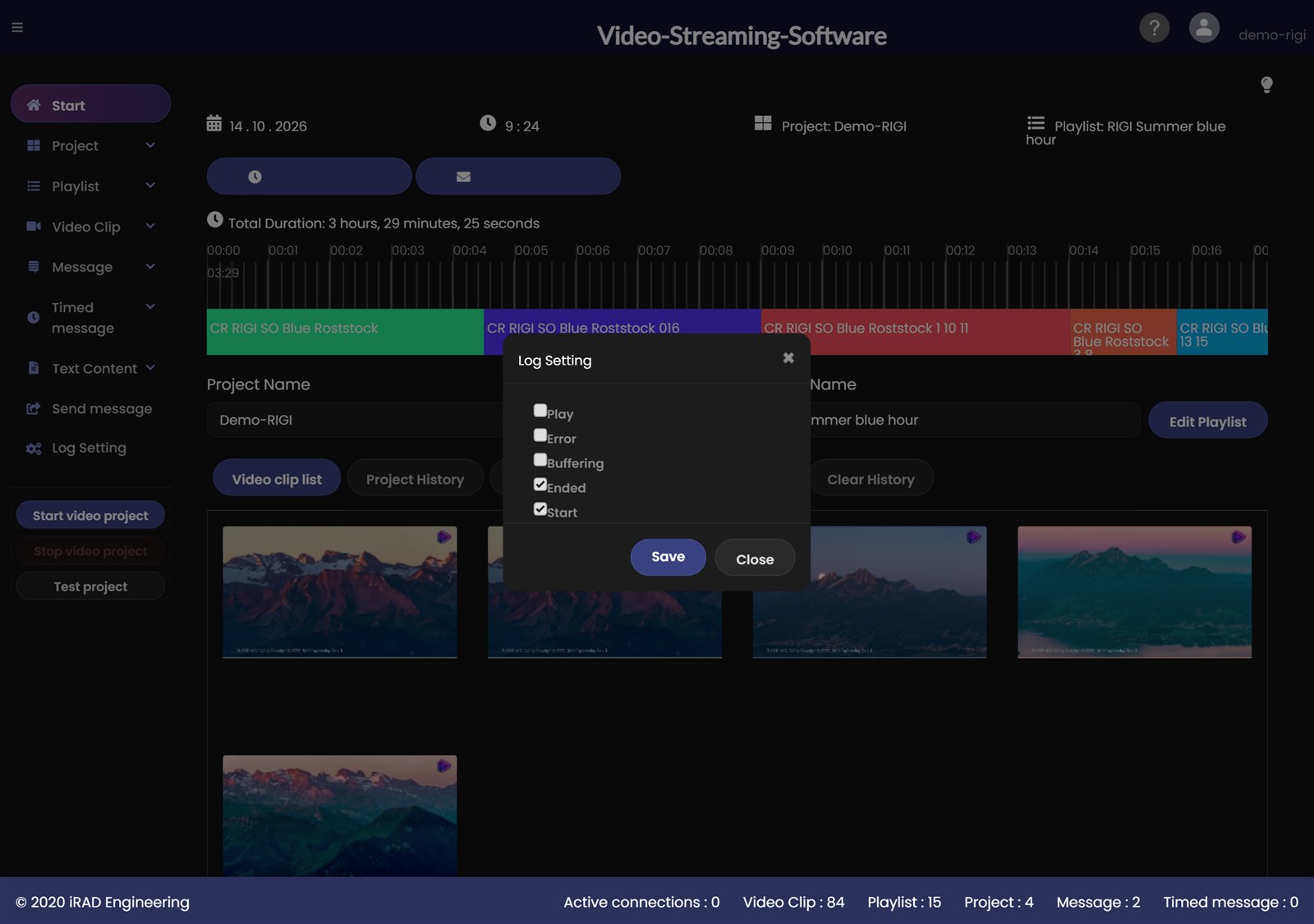Uncheck the Start log checkbox
Image resolution: width=1314 pixels, height=924 pixels.
pos(540,509)
